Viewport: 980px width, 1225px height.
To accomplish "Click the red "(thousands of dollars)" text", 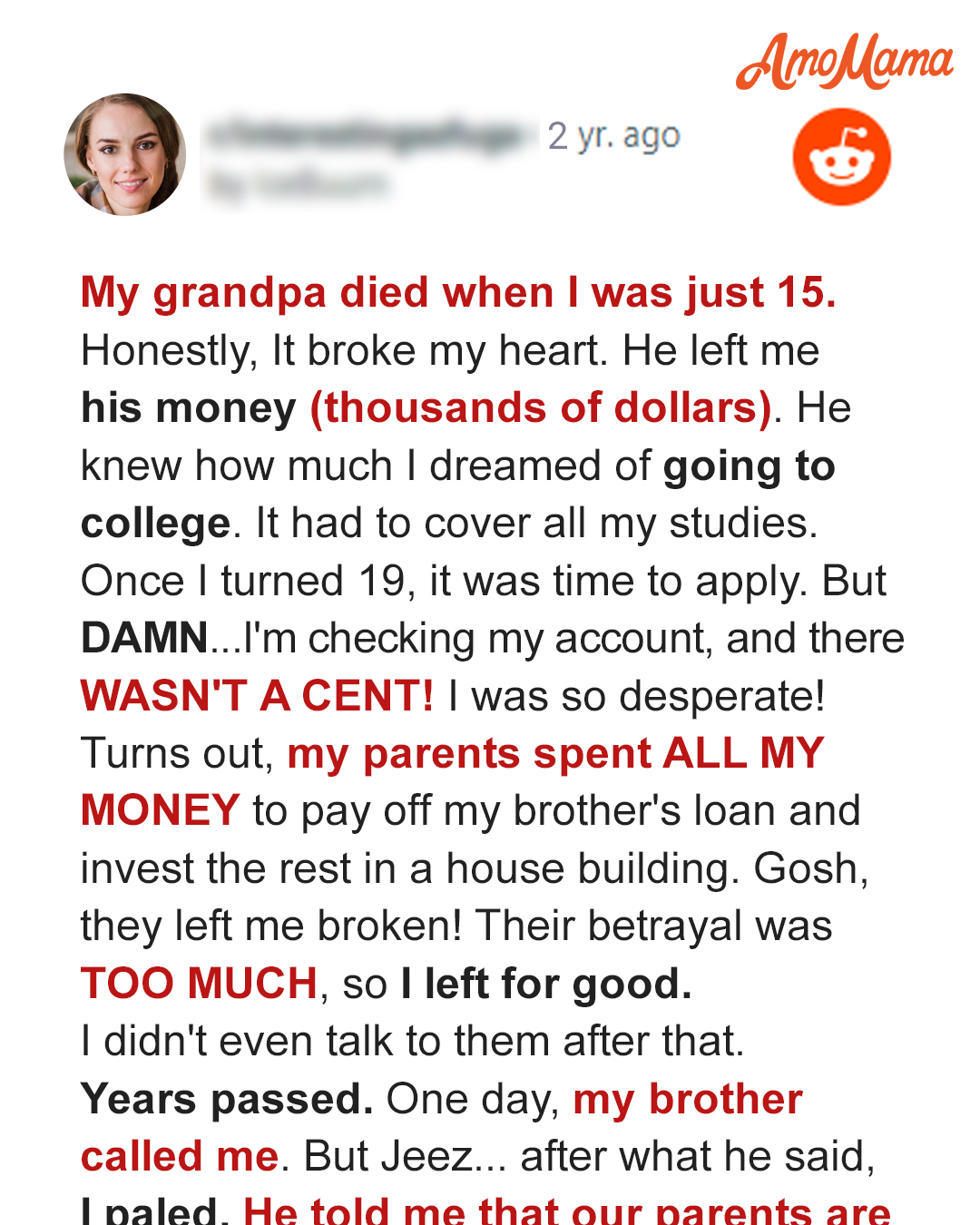I will click(x=542, y=407).
